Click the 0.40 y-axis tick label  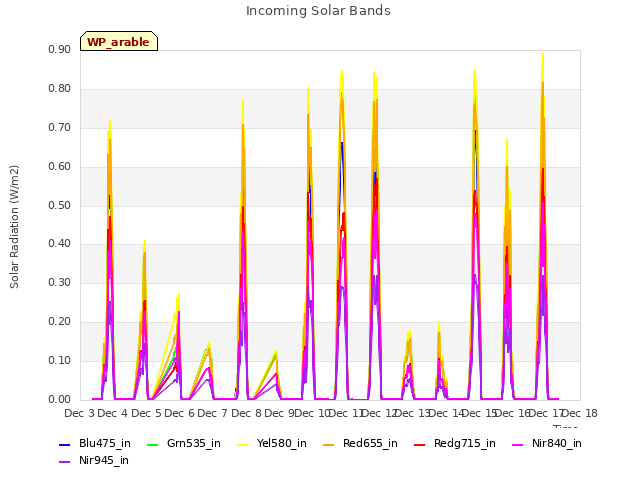coord(60,244)
